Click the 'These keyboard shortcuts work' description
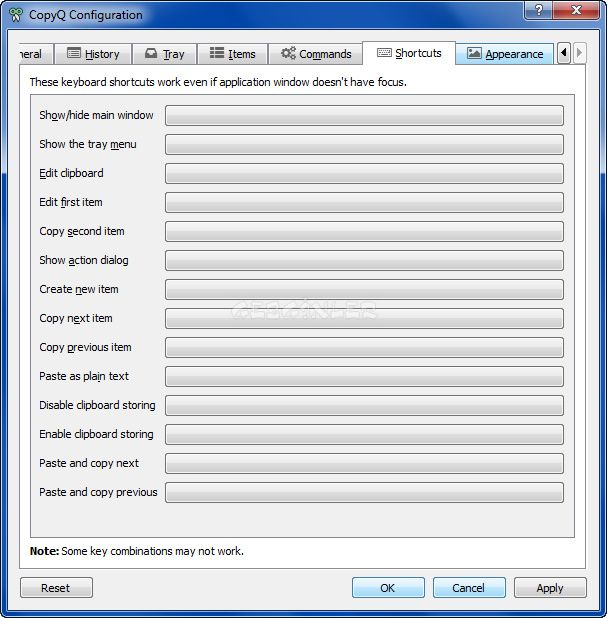 point(218,82)
